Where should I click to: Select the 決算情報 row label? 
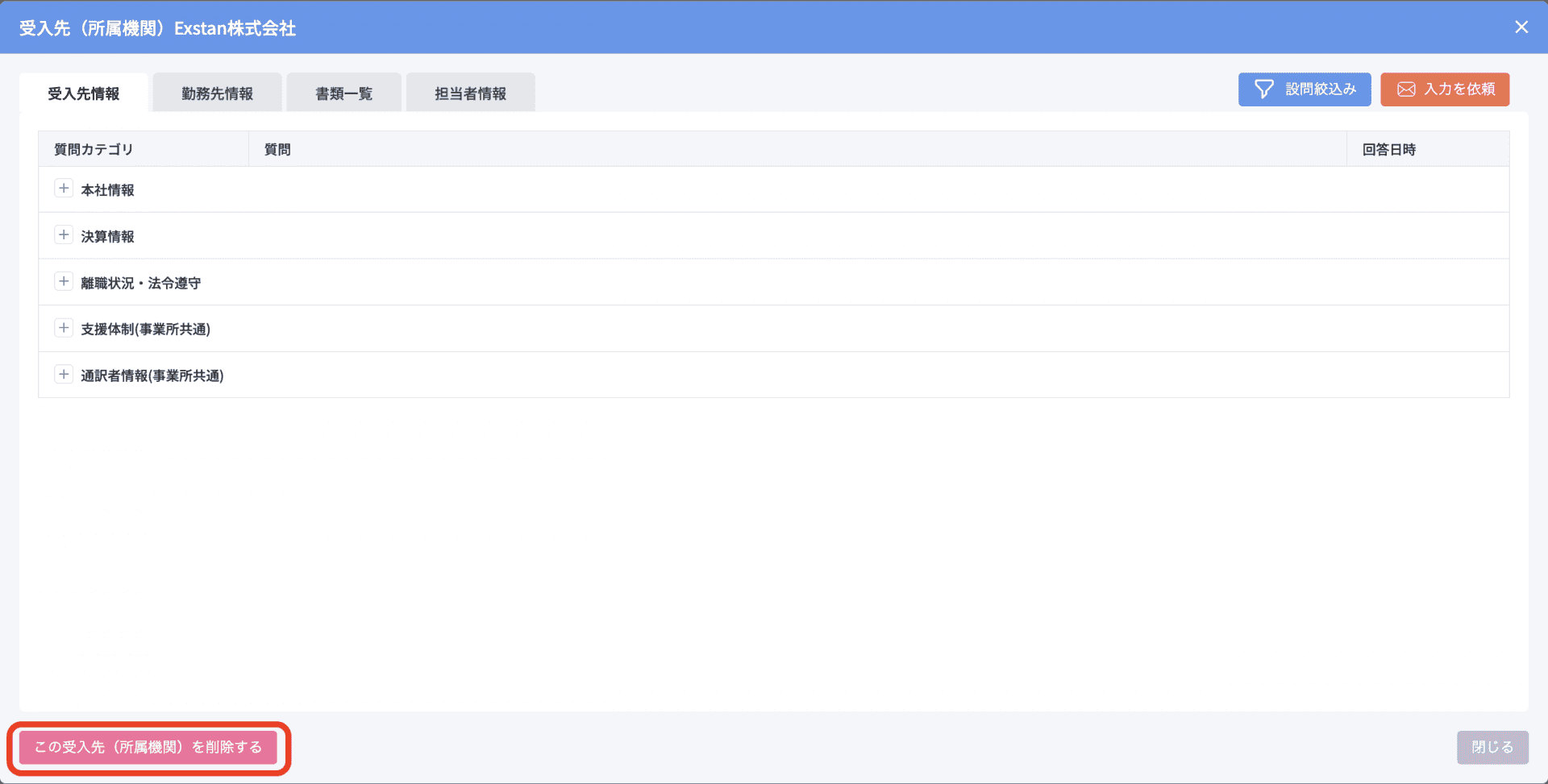coord(107,237)
